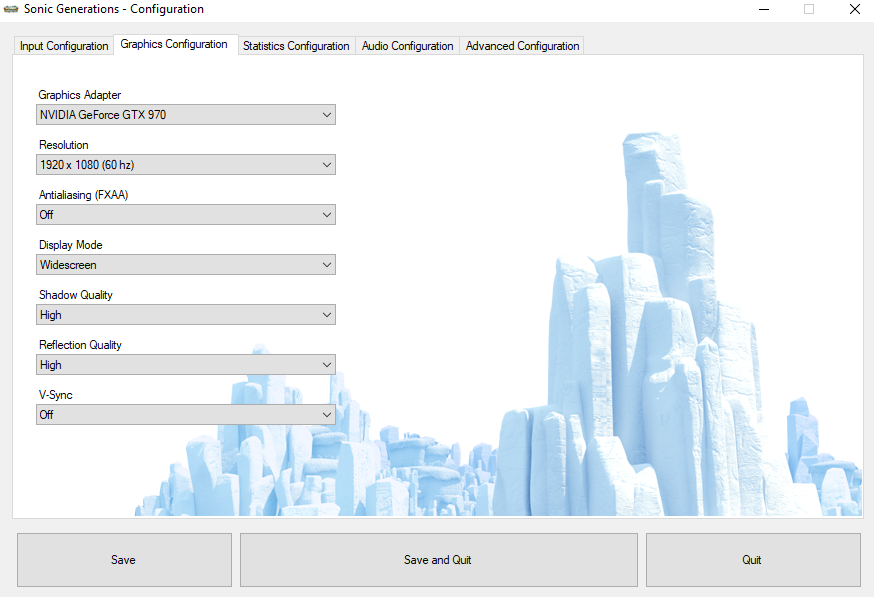The image size is (874, 597).
Task: Click the Display Mode label
Action: [71, 245]
